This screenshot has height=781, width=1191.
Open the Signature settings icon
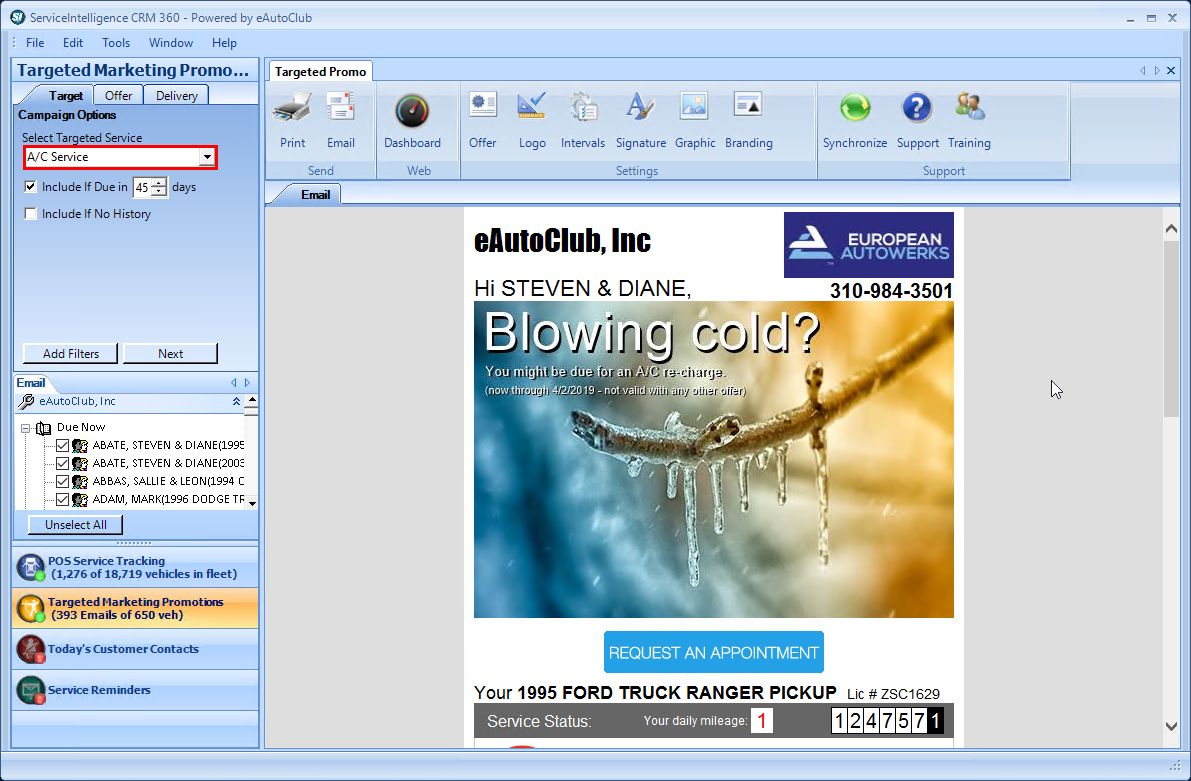[640, 106]
